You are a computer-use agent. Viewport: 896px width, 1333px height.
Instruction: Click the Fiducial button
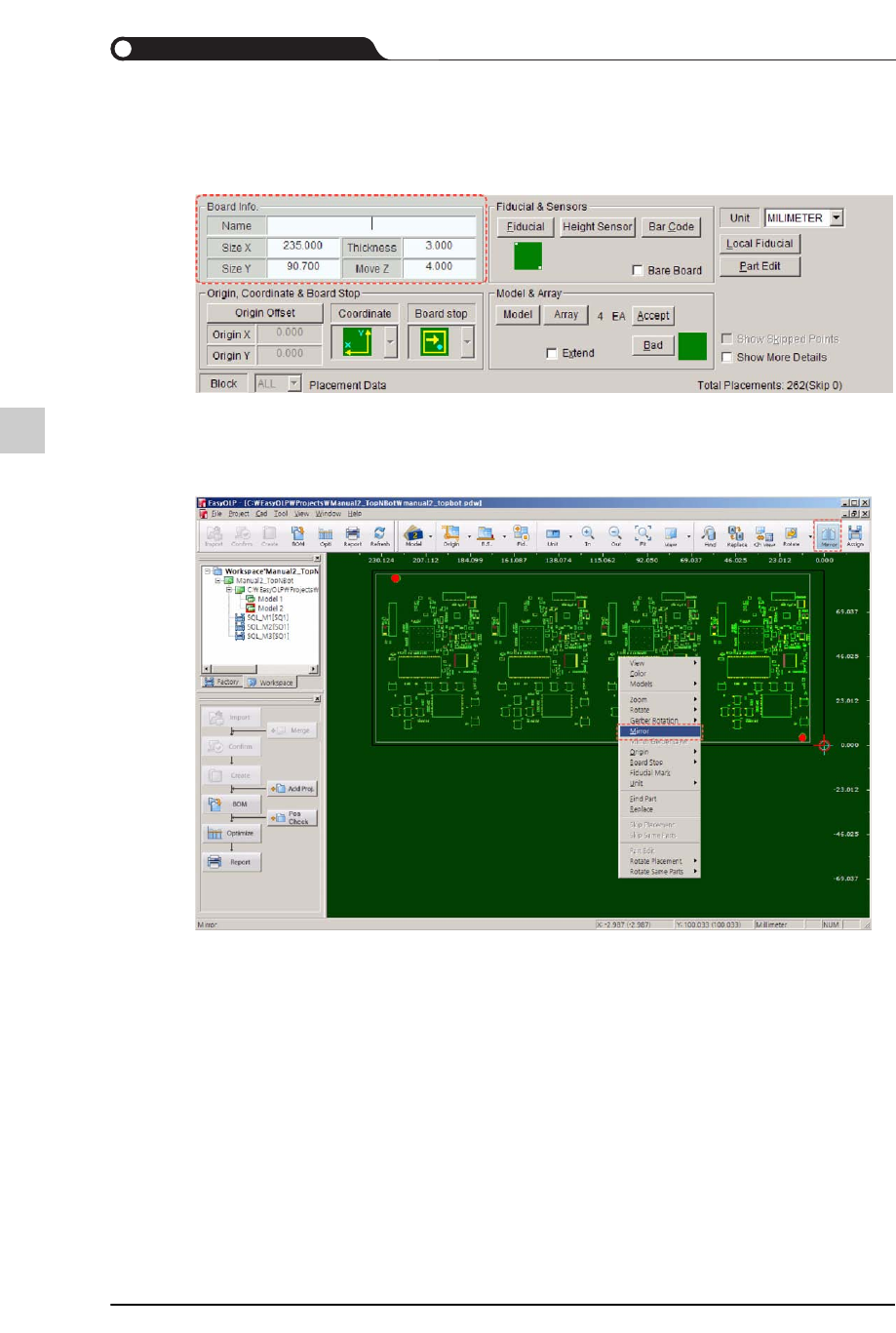click(526, 226)
